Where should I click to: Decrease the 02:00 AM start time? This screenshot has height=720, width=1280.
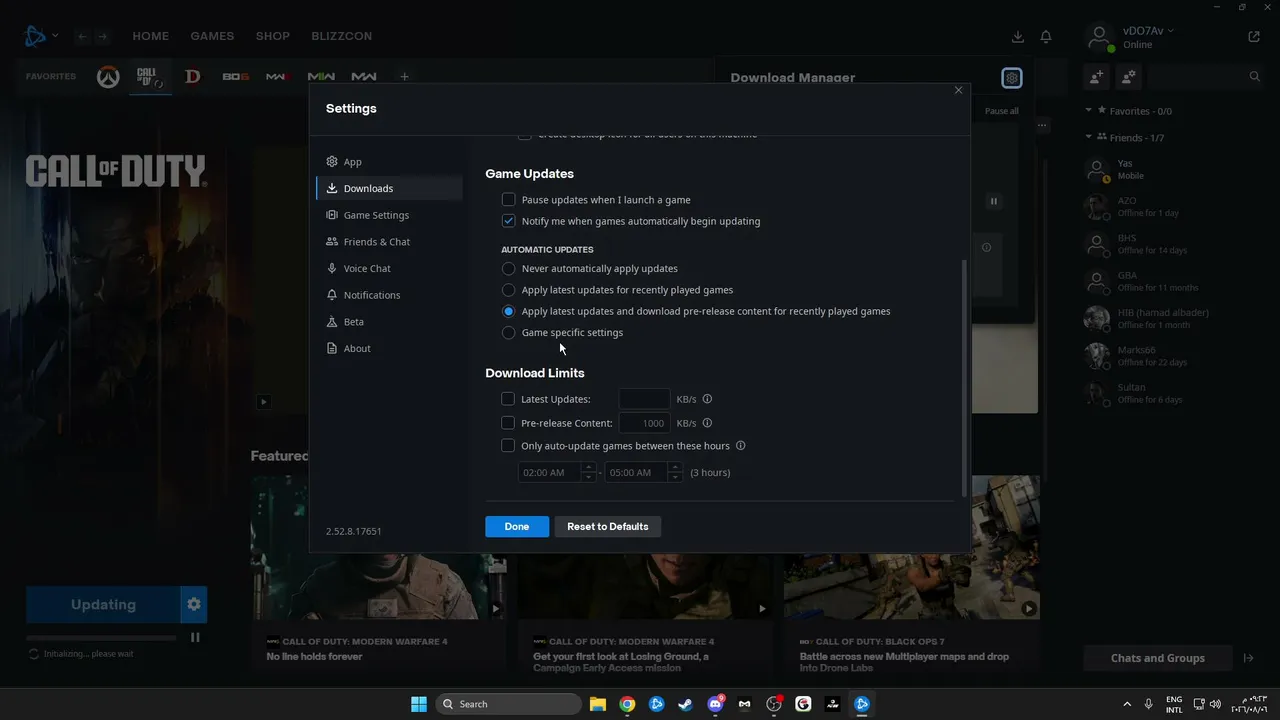(589, 477)
